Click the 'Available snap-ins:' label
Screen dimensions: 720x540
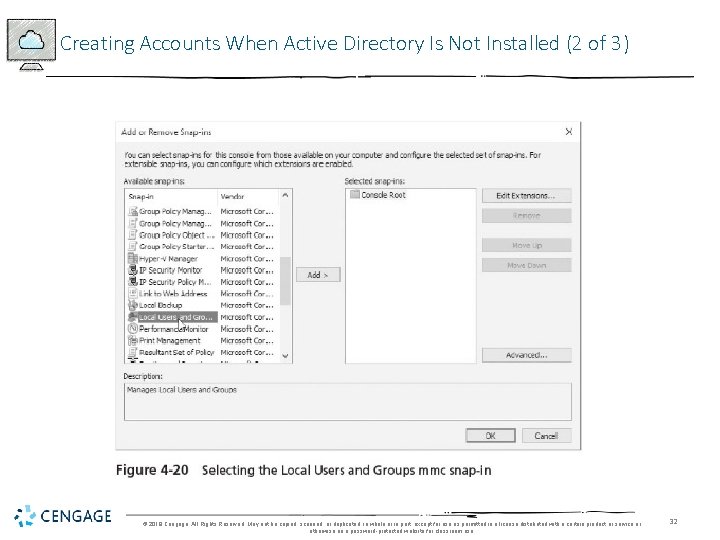coord(154,181)
